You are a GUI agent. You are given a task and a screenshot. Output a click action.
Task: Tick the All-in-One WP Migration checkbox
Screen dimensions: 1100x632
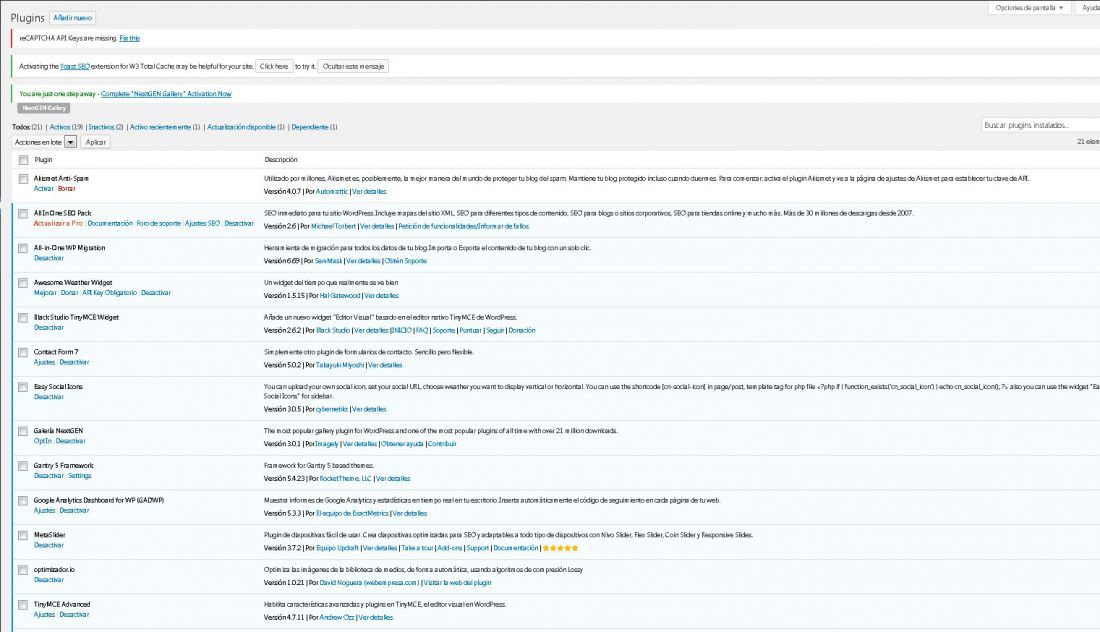tap(23, 248)
